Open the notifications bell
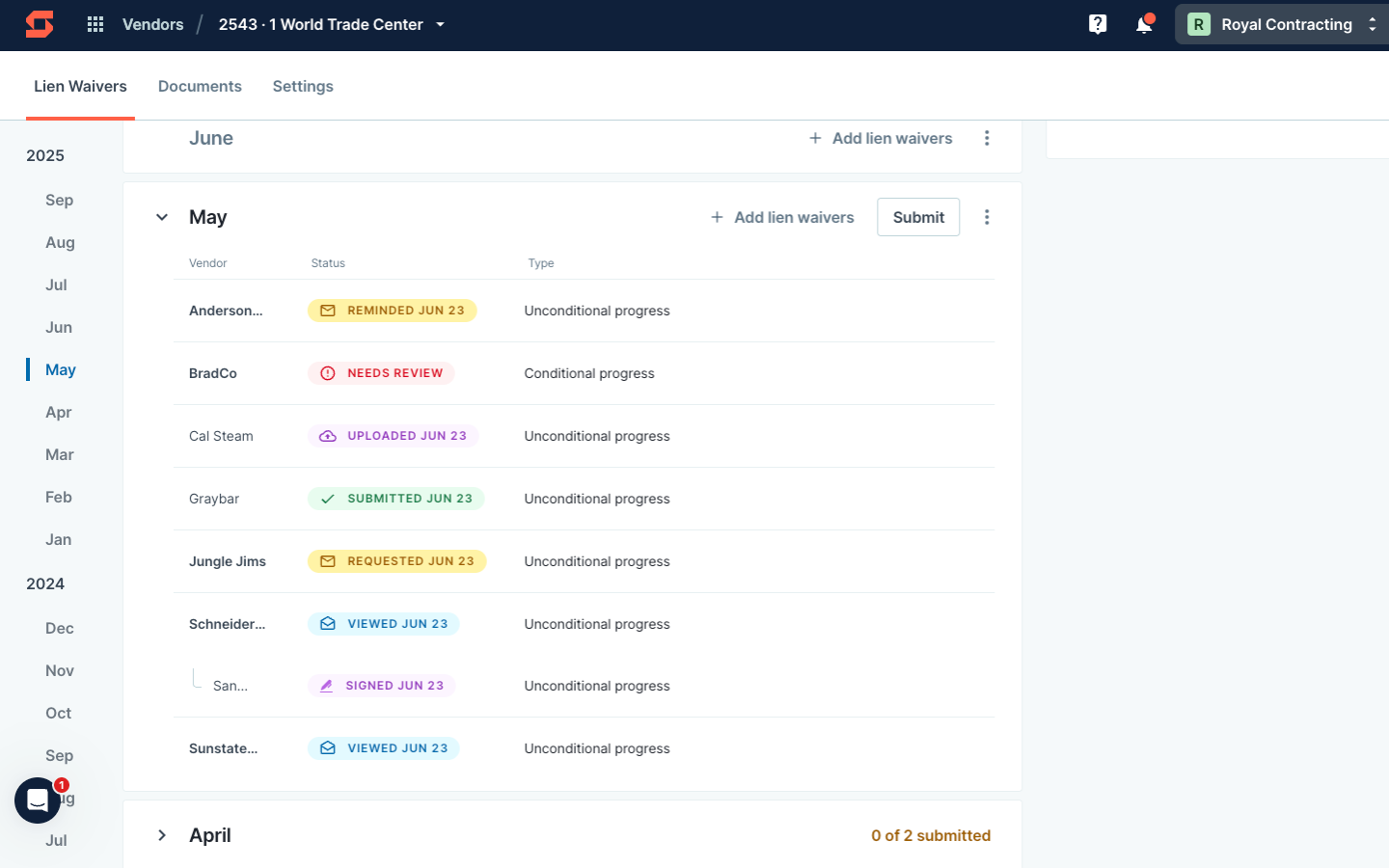1389x868 pixels. point(1144,24)
